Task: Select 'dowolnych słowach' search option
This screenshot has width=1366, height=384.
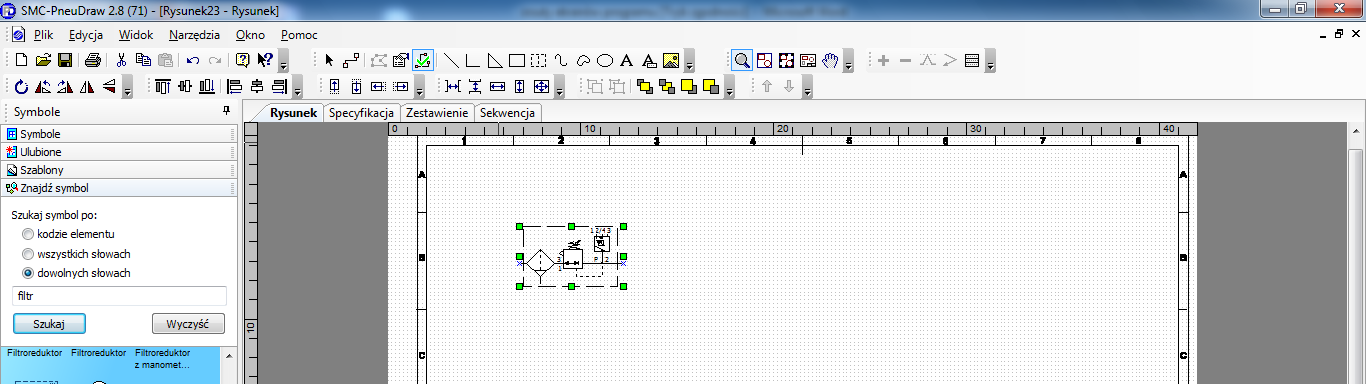Action: [29, 273]
